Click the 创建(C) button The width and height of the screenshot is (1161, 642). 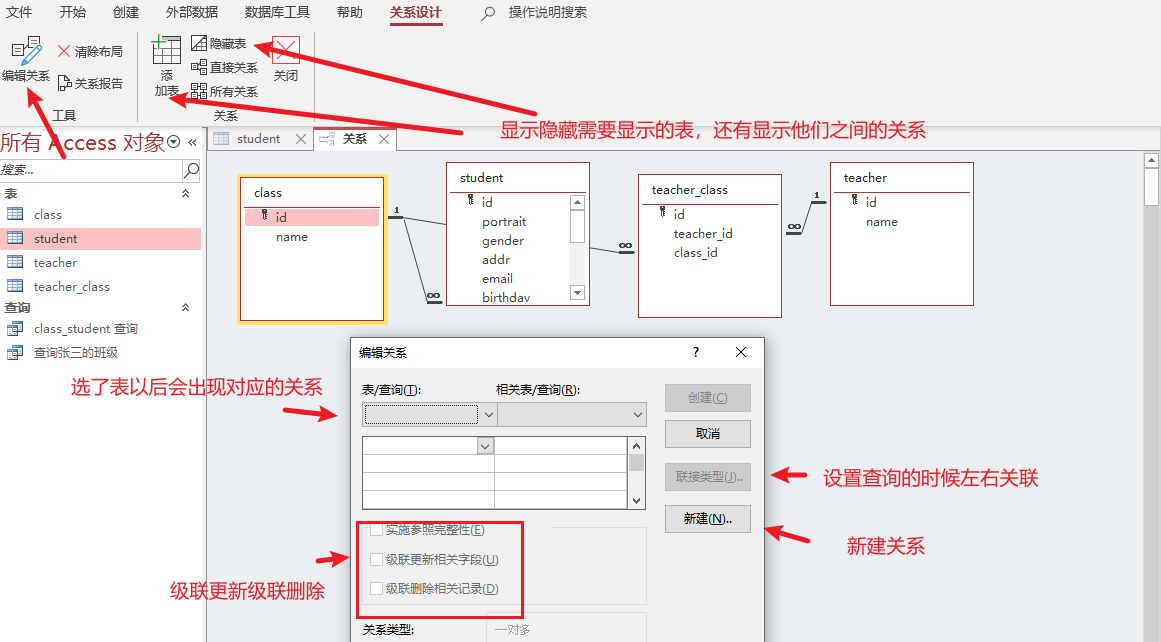707,398
